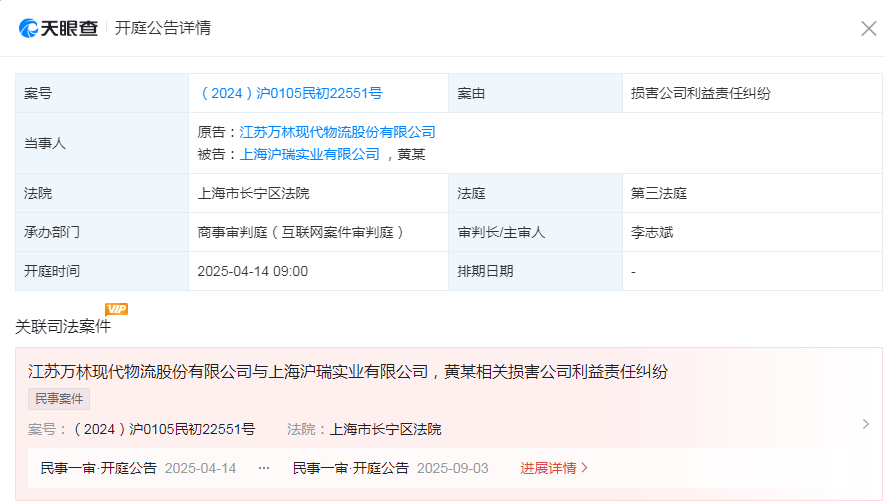Click the 审判长/主审人 label
885x503 pixels.
pos(501,232)
